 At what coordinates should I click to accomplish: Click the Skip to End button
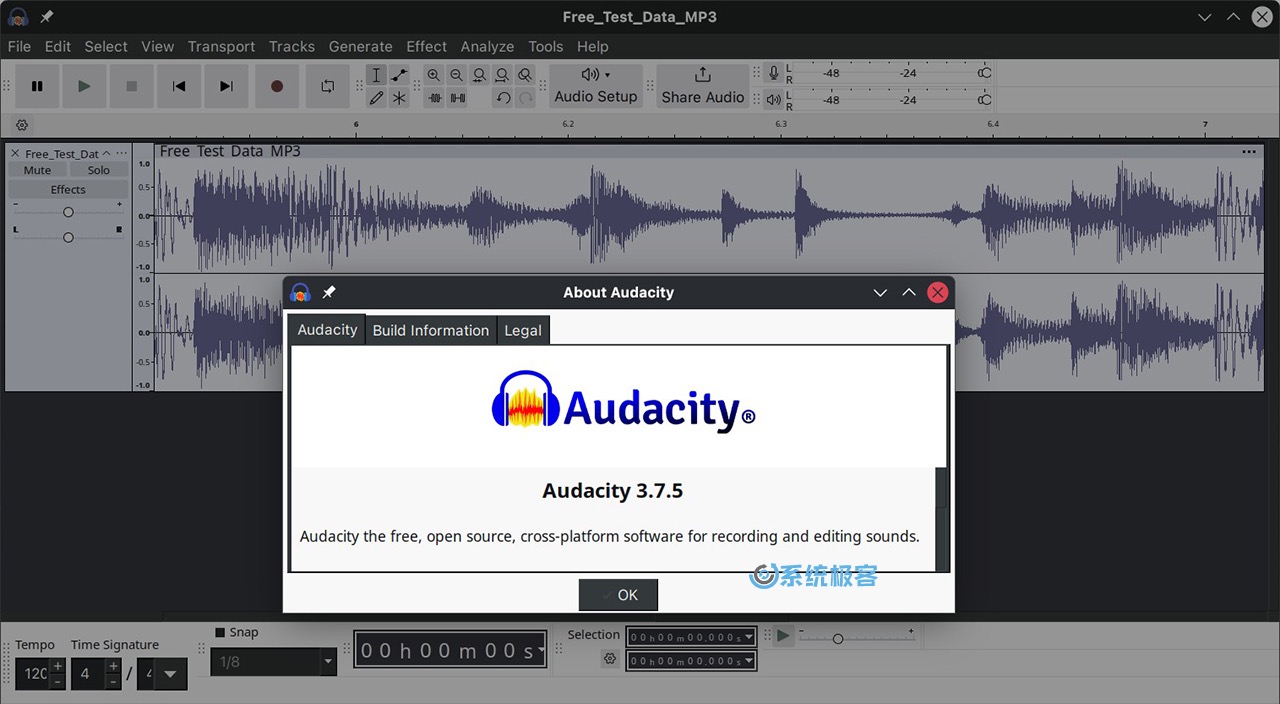tap(226, 86)
